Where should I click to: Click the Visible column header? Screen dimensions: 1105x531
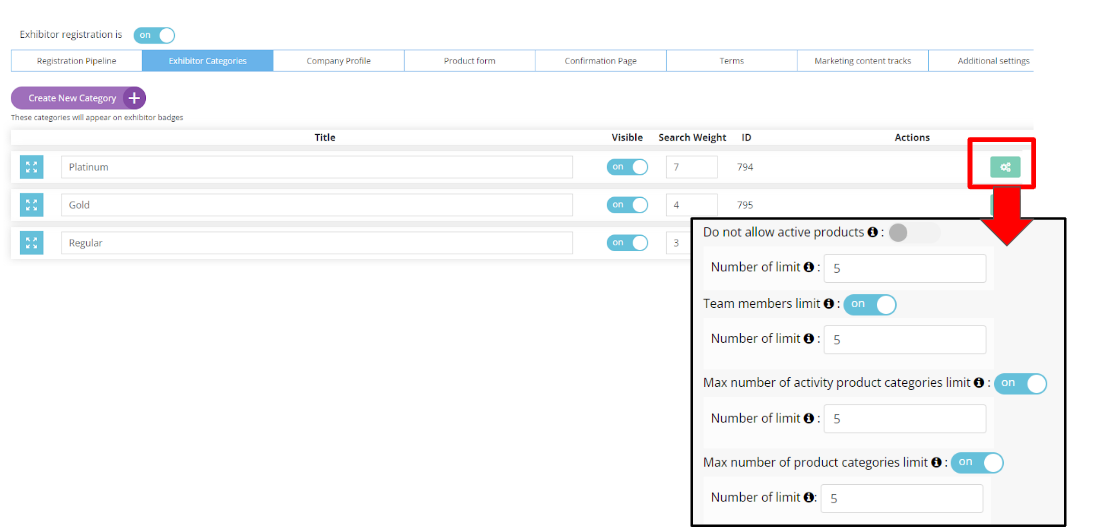click(627, 138)
